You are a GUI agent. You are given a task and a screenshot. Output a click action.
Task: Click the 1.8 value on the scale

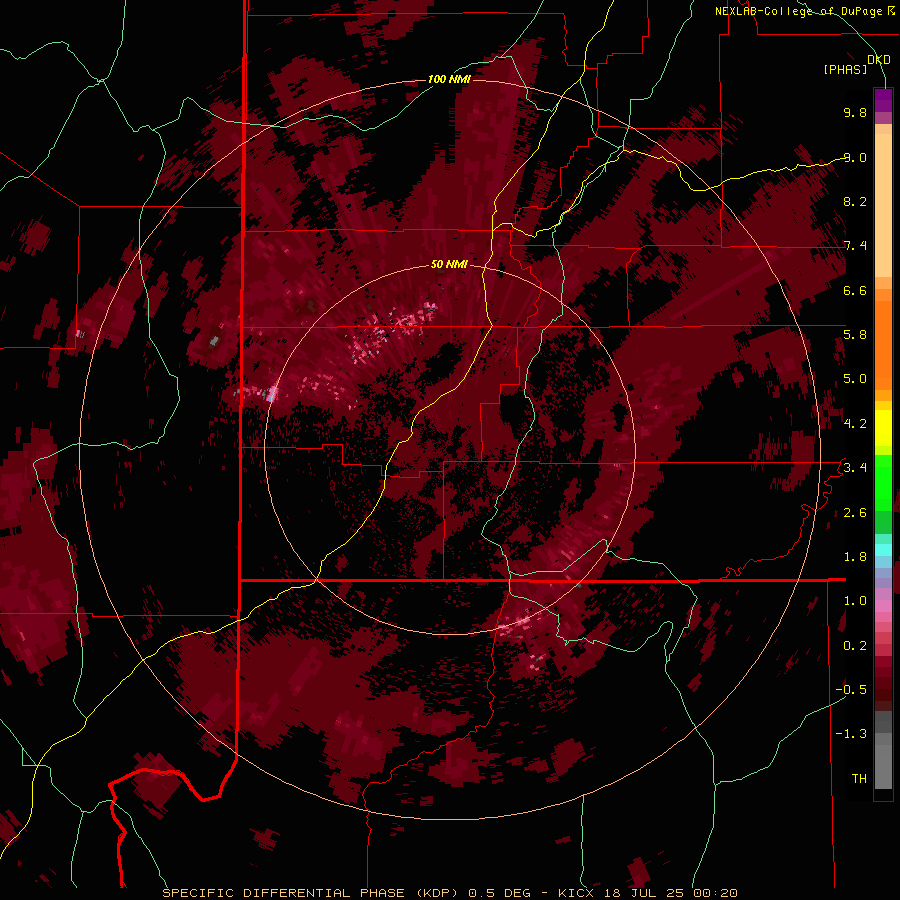[x=855, y=557]
